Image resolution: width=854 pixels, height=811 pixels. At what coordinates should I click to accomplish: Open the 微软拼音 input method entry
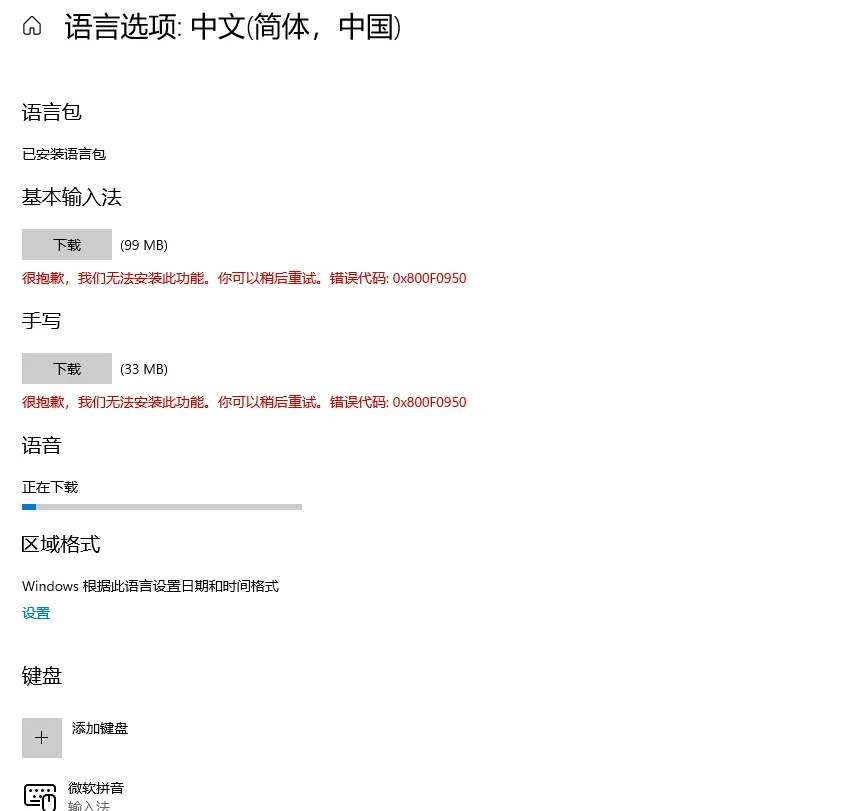pyautogui.click(x=96, y=788)
